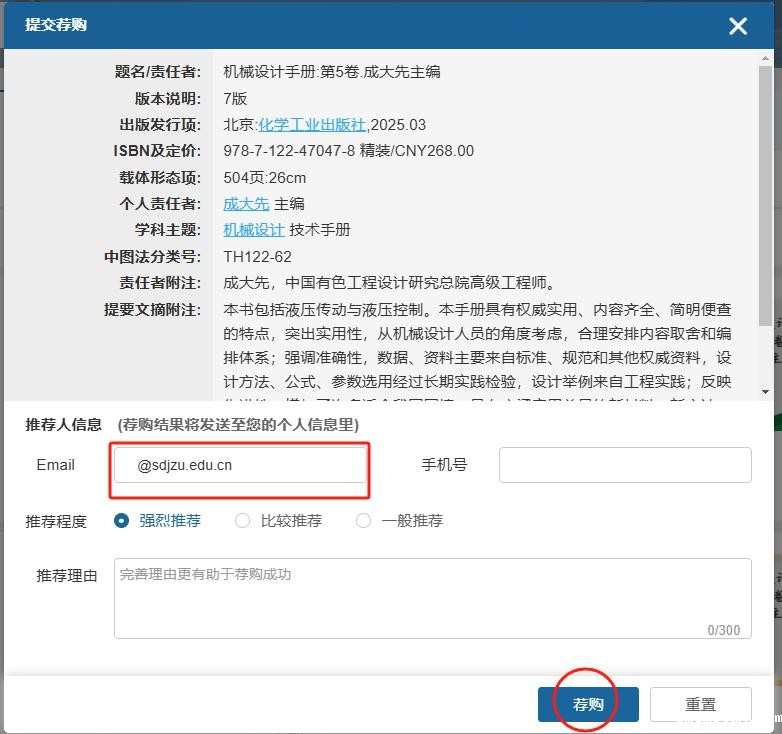Choose the 比较推荐 radio option
Viewport: 782px width, 734px height.
pyautogui.click(x=243, y=520)
